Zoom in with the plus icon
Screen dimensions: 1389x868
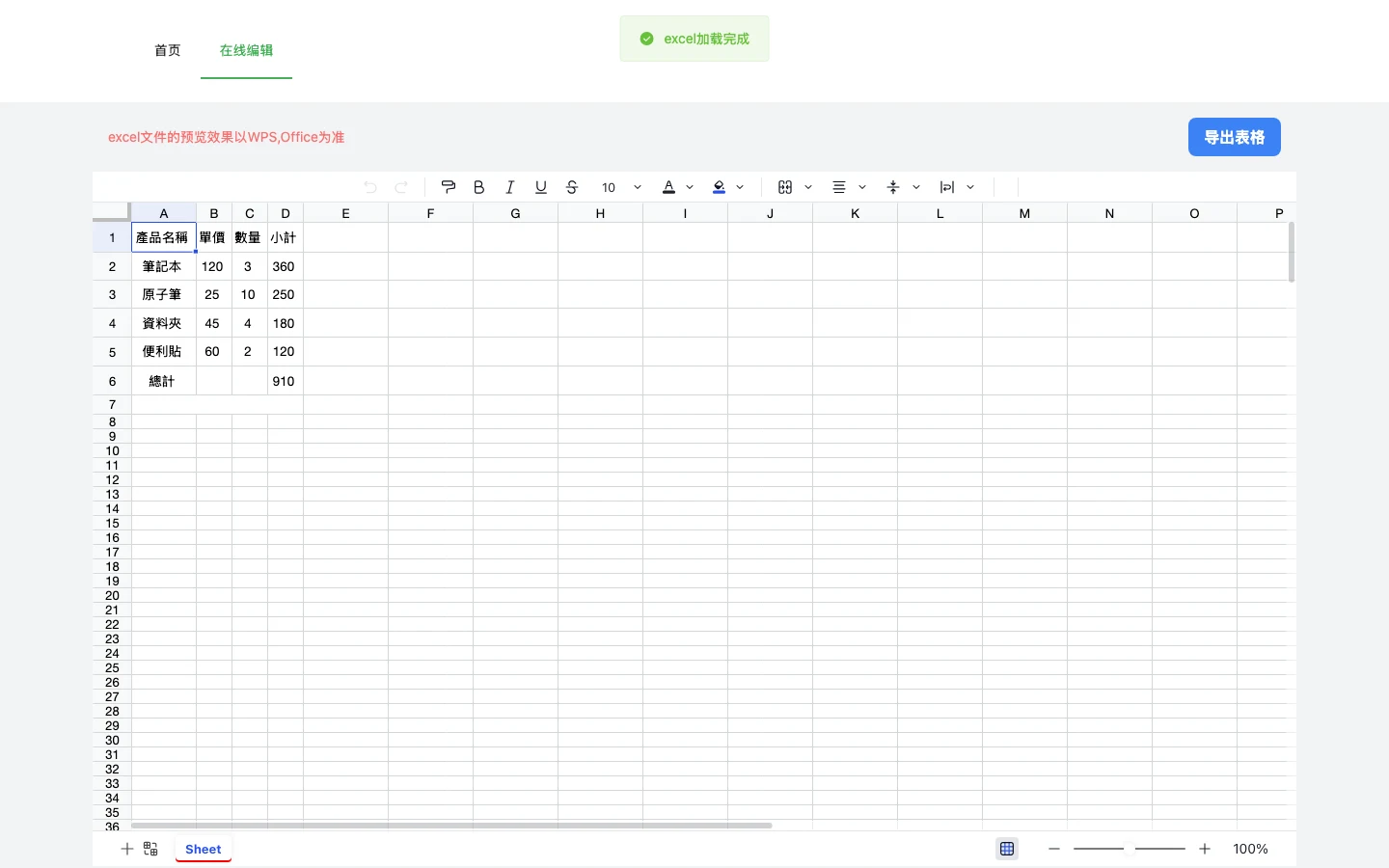click(1205, 849)
